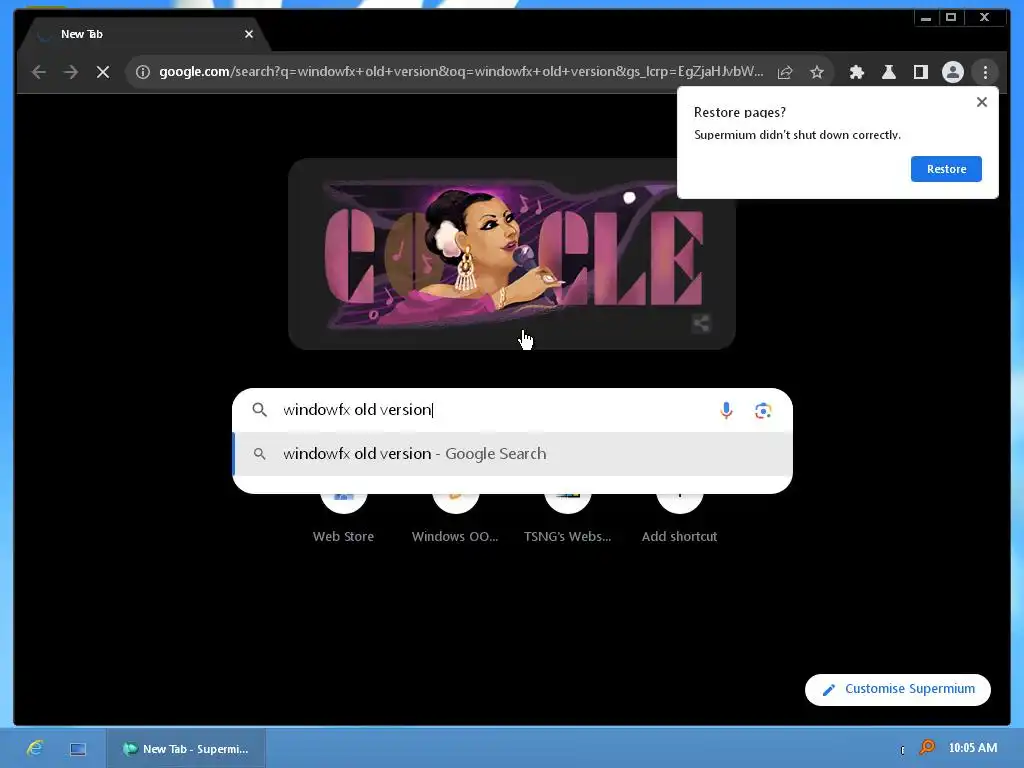Screen dimensions: 1024x768
Task: Maximize the Supermium window
Action: pyautogui.click(x=951, y=18)
